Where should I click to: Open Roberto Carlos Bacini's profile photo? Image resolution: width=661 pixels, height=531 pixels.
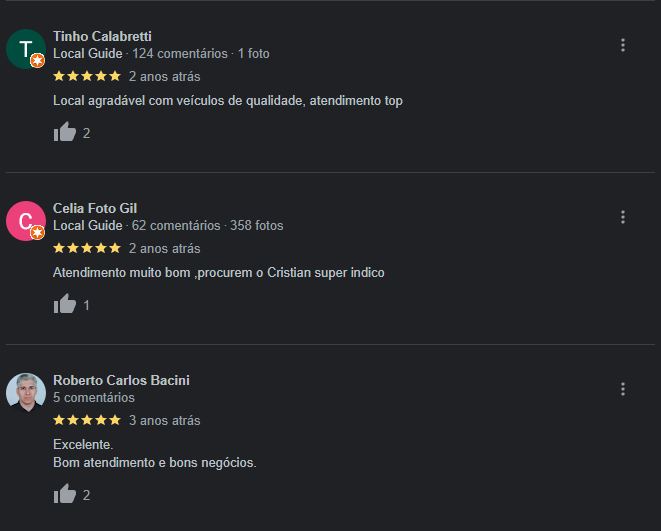pyautogui.click(x=26, y=393)
